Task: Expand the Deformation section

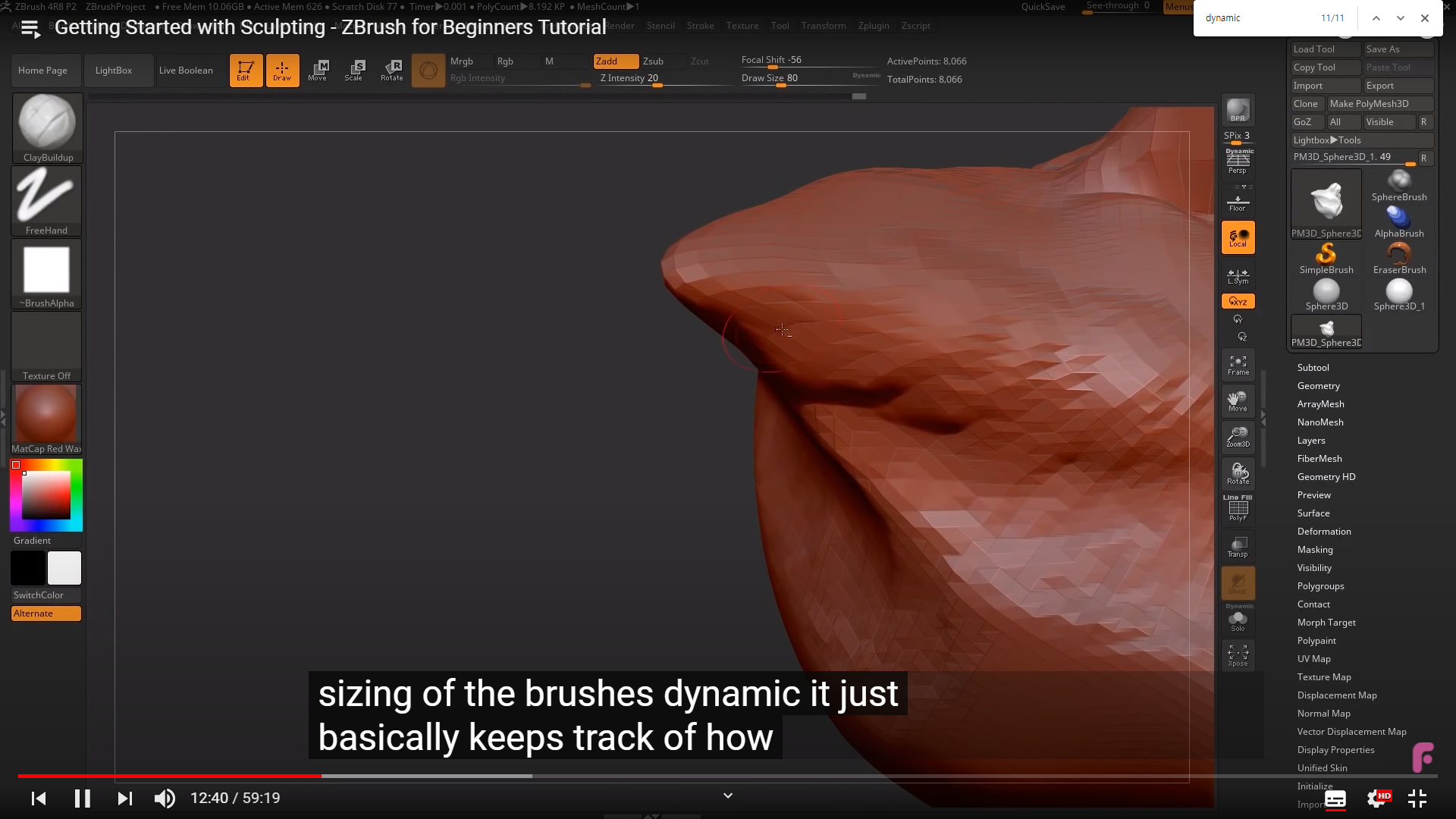Action: (x=1323, y=532)
